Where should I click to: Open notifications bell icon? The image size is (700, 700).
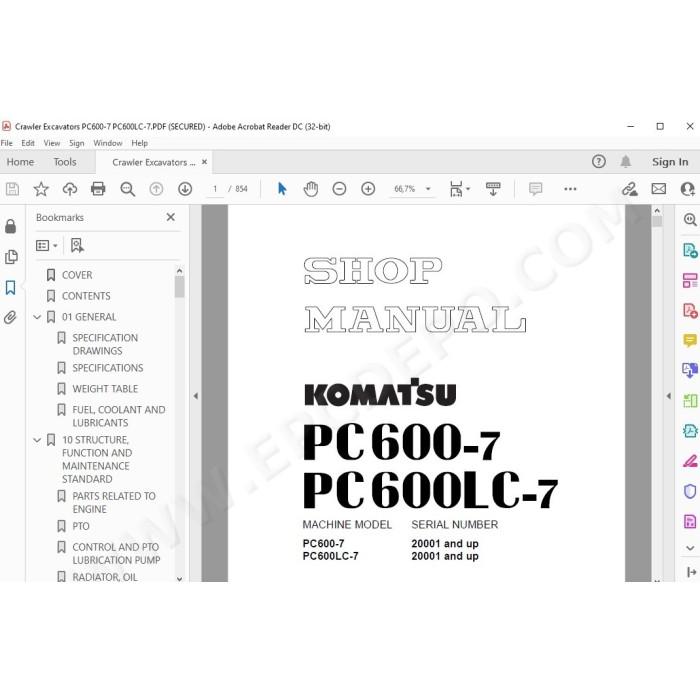click(626, 162)
